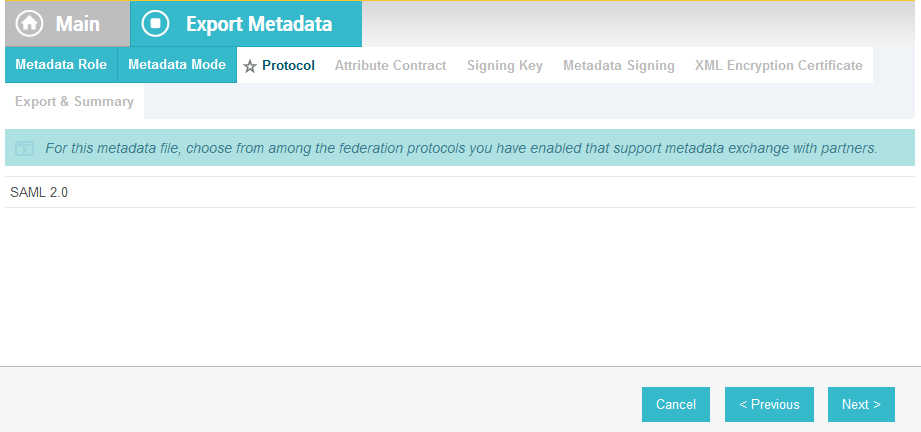
Task: Go back to the Metadata Role step
Action: (61, 65)
